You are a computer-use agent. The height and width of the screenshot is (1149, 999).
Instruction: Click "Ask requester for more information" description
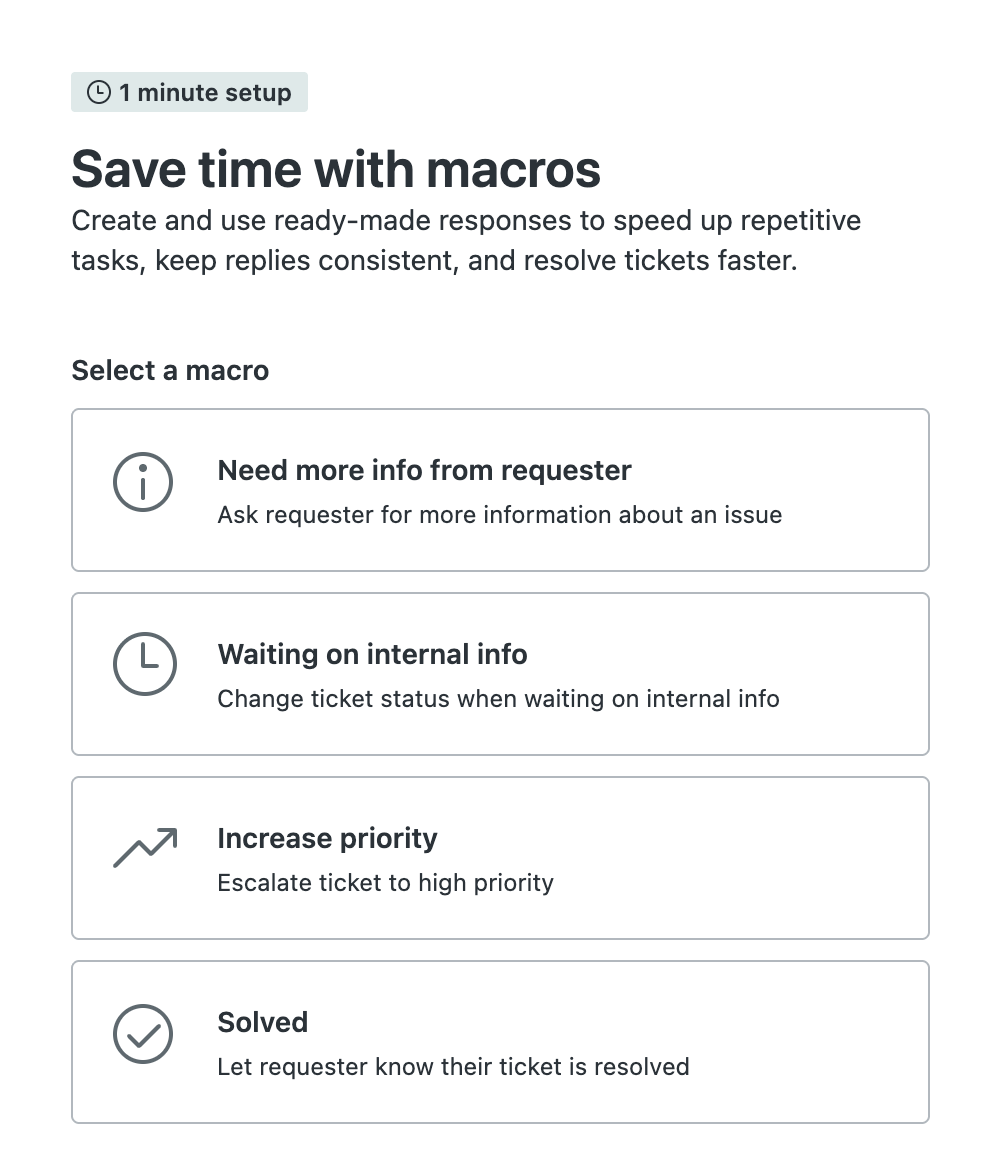[499, 515]
